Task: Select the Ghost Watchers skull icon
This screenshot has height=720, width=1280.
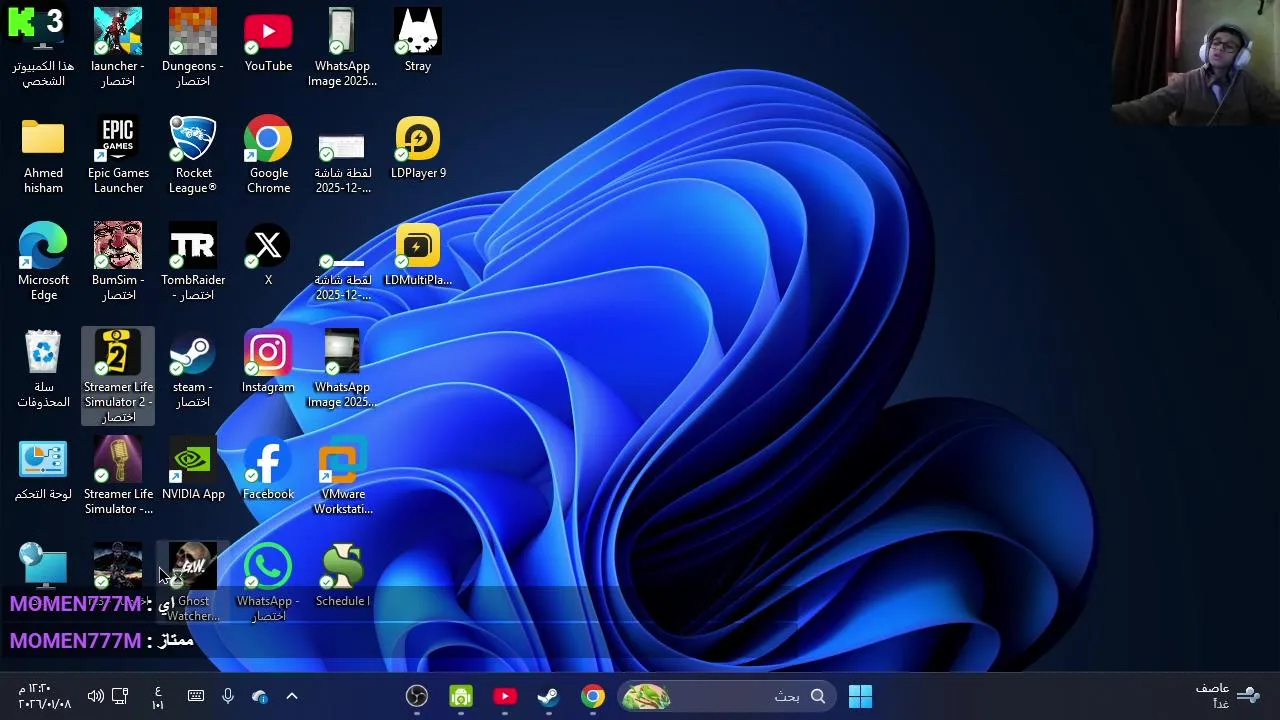Action: point(193,582)
